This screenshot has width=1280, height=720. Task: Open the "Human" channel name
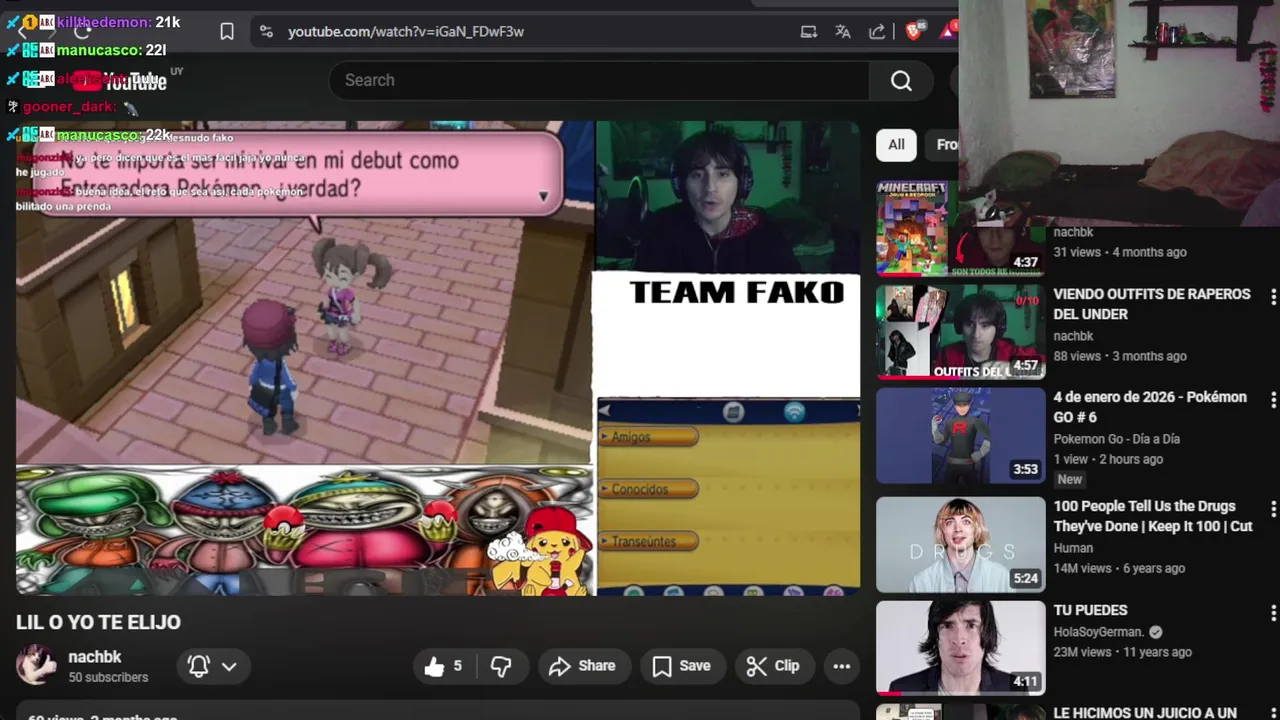point(1073,548)
